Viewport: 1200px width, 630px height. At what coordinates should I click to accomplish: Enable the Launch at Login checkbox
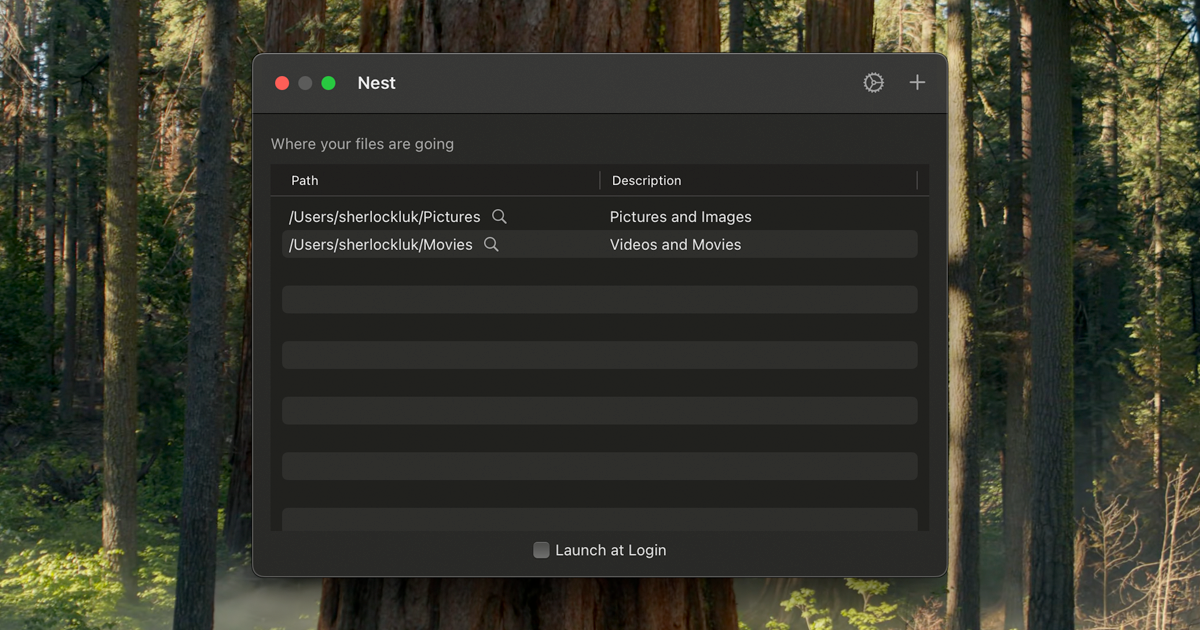(541, 550)
